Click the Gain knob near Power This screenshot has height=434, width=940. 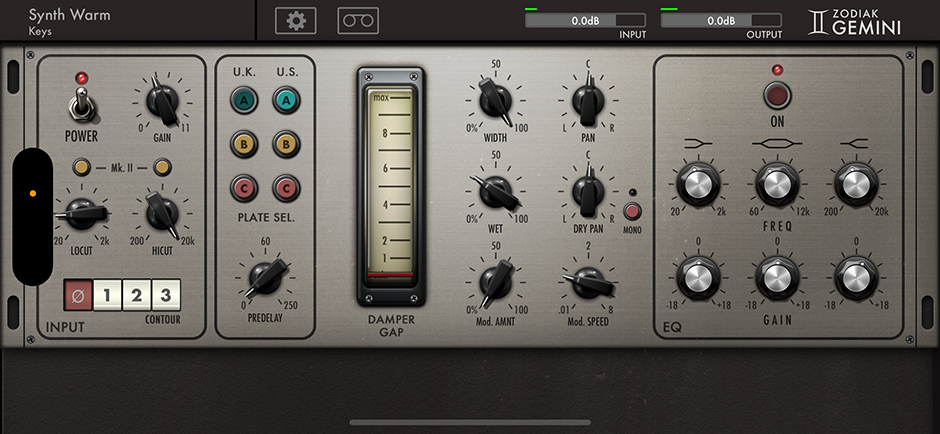pyautogui.click(x=161, y=101)
